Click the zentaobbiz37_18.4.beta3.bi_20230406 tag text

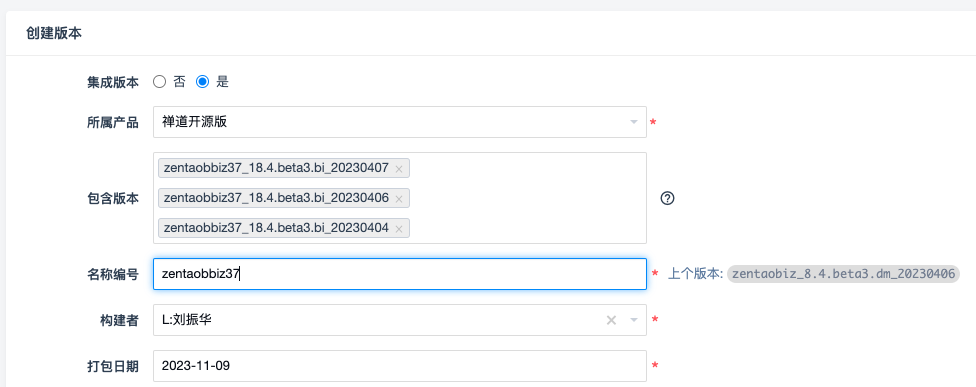click(276, 198)
